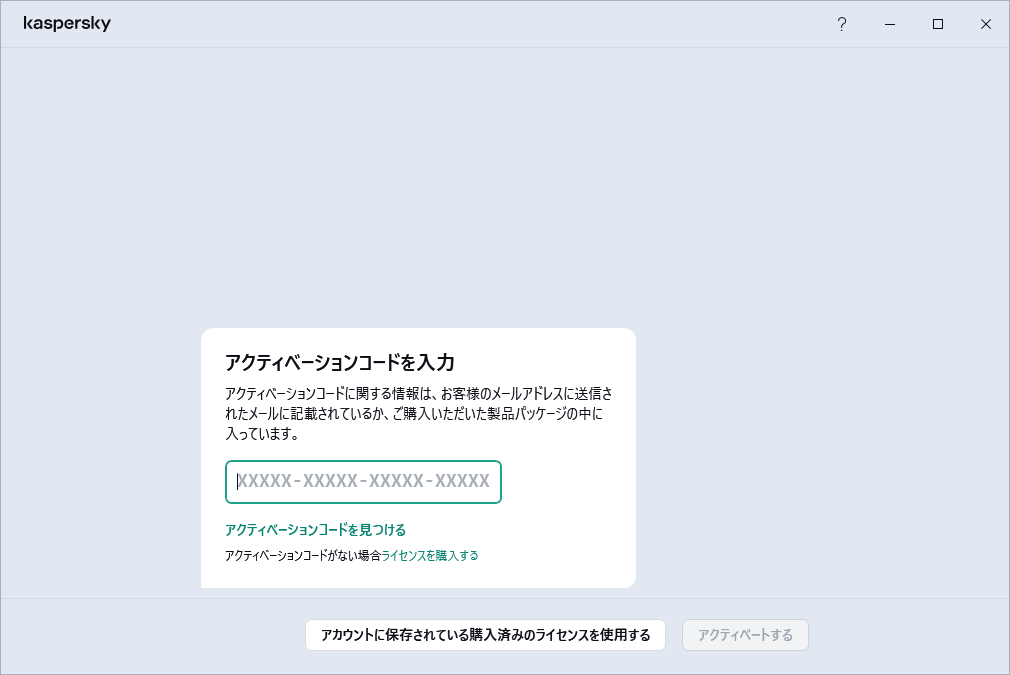The height and width of the screenshot is (675, 1010).
Task: Maximize the Kaspersky window
Action: click(x=938, y=24)
